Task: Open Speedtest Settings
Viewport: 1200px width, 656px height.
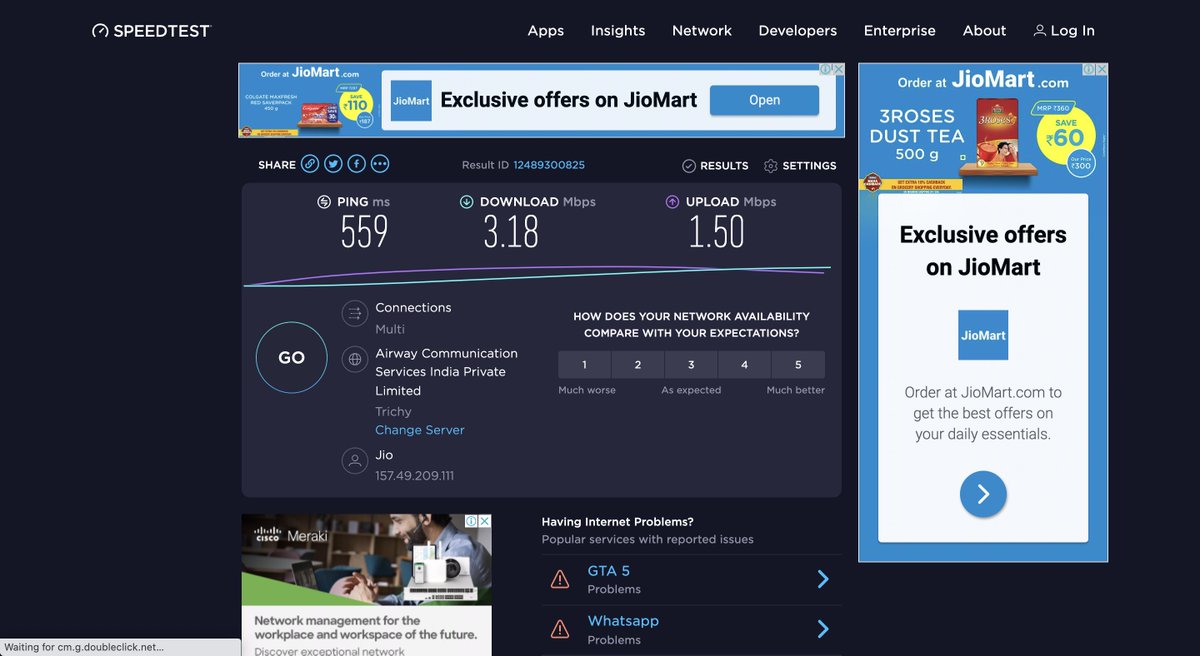Action: point(800,166)
